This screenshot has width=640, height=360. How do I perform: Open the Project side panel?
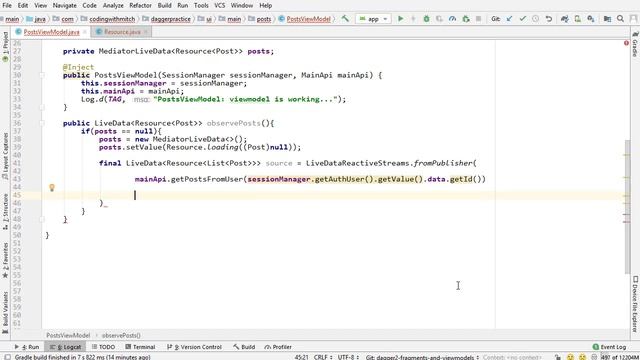[x=5, y=47]
